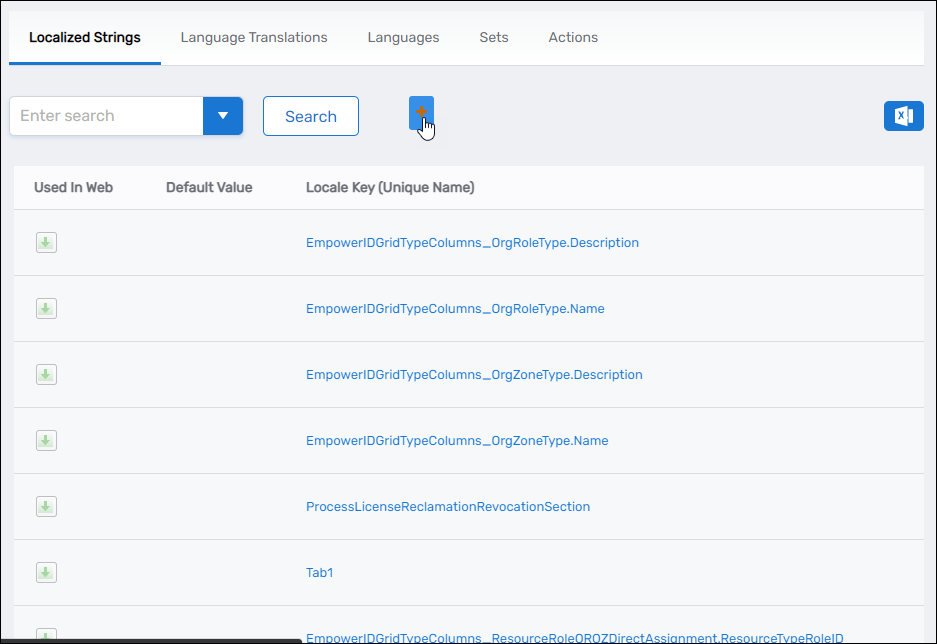Click the add new localized string plus icon
The height and width of the screenshot is (644, 937).
[x=420, y=113]
